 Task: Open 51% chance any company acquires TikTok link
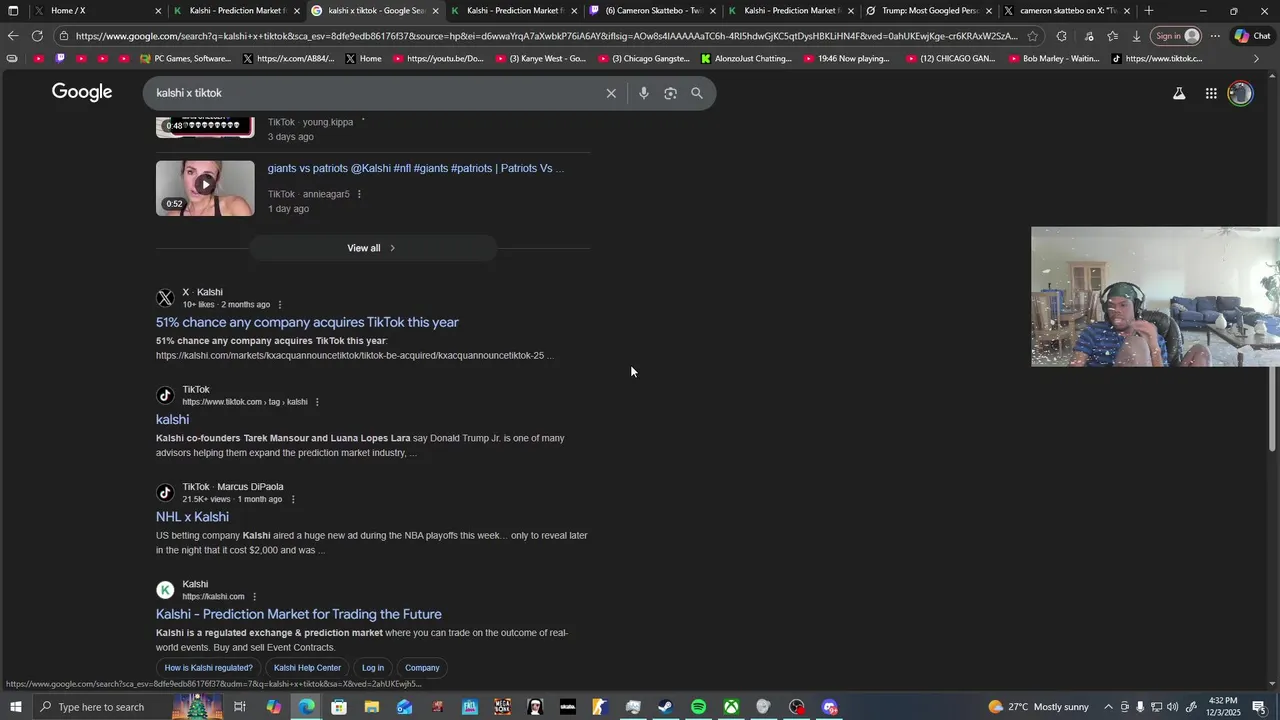[x=307, y=322]
